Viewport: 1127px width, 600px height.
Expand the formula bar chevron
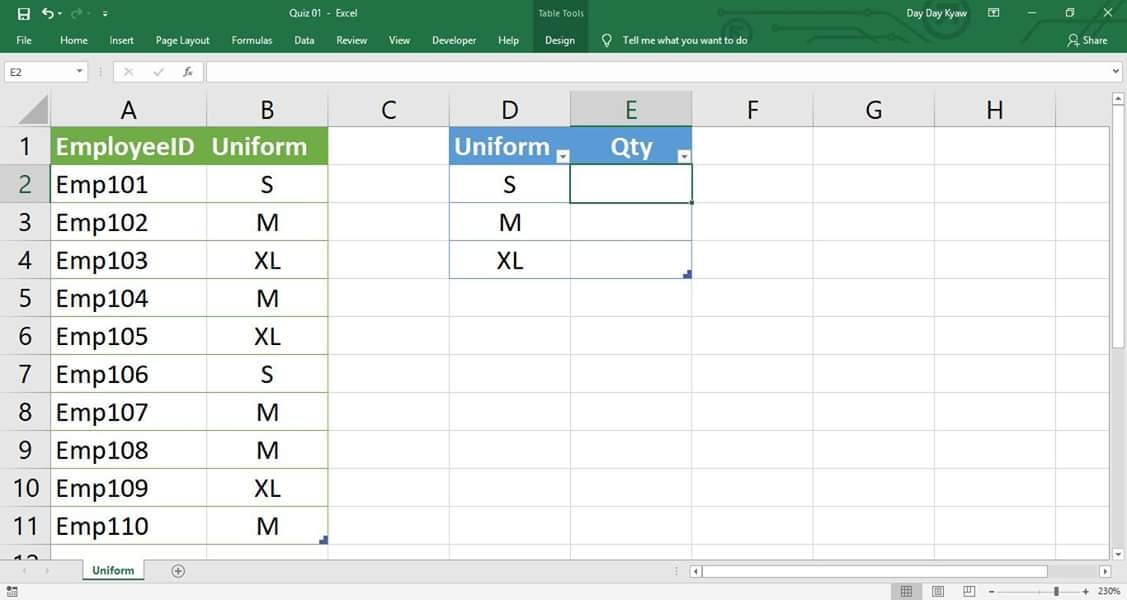click(x=1116, y=72)
